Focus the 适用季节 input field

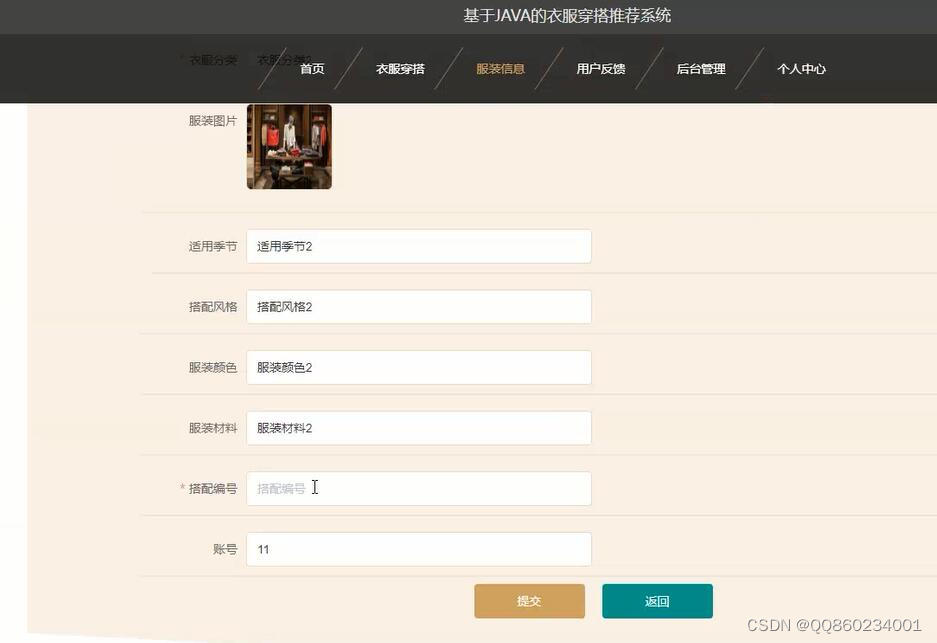click(419, 246)
